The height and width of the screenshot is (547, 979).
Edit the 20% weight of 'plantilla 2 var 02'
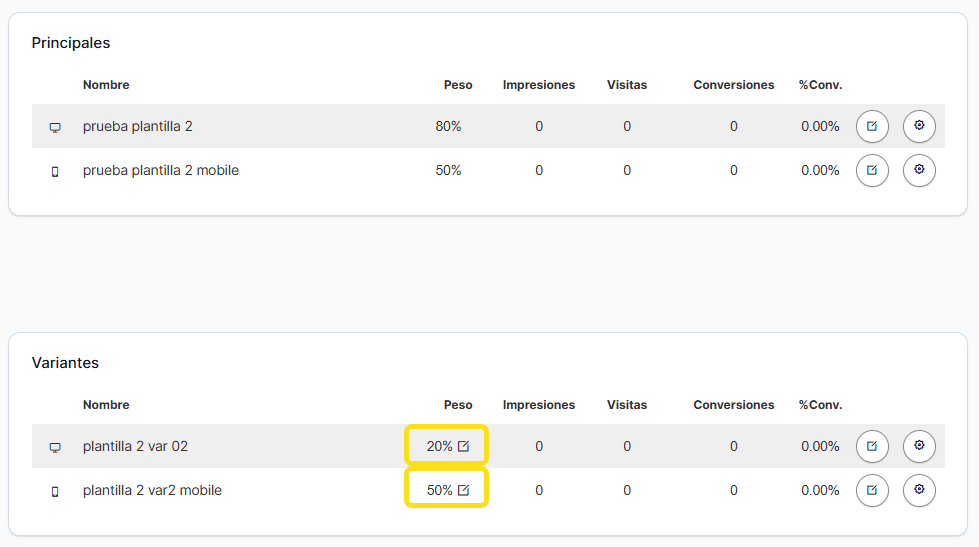click(x=463, y=447)
